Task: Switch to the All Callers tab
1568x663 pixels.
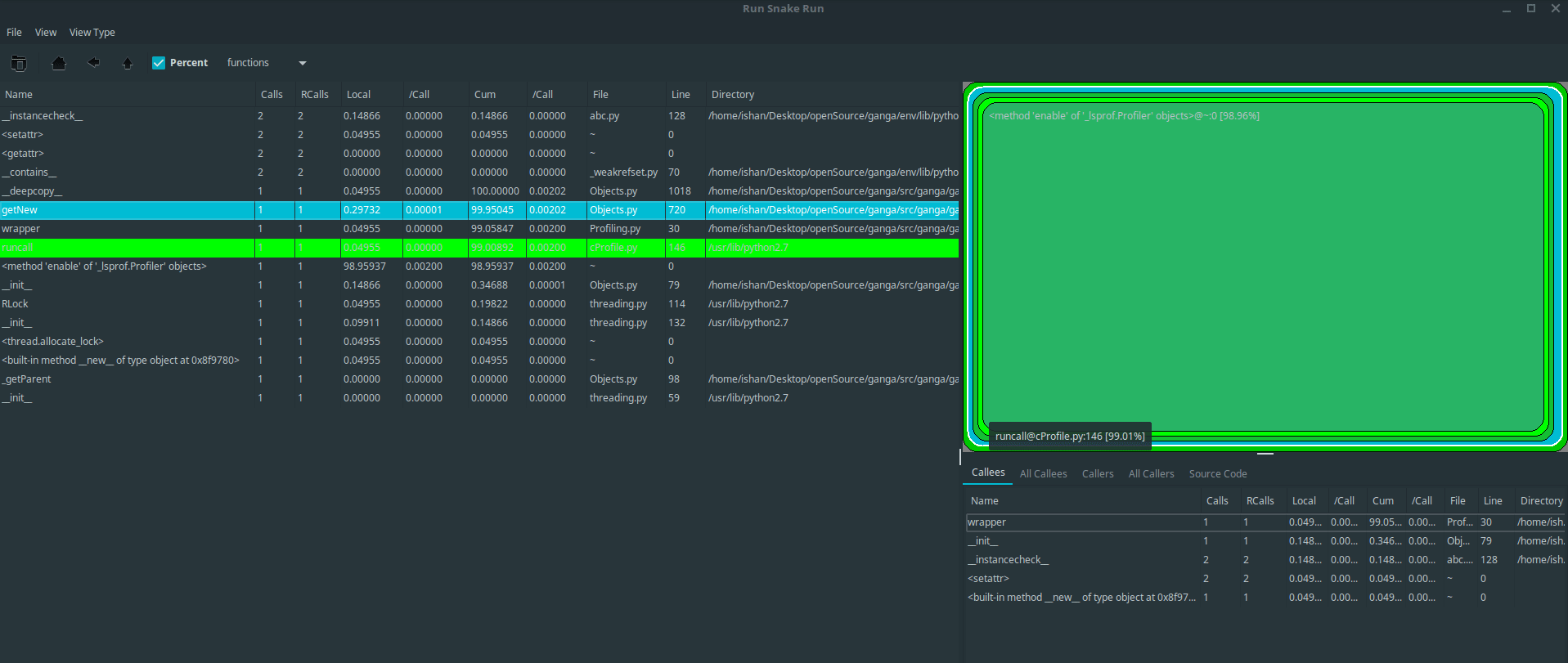Action: (1151, 474)
